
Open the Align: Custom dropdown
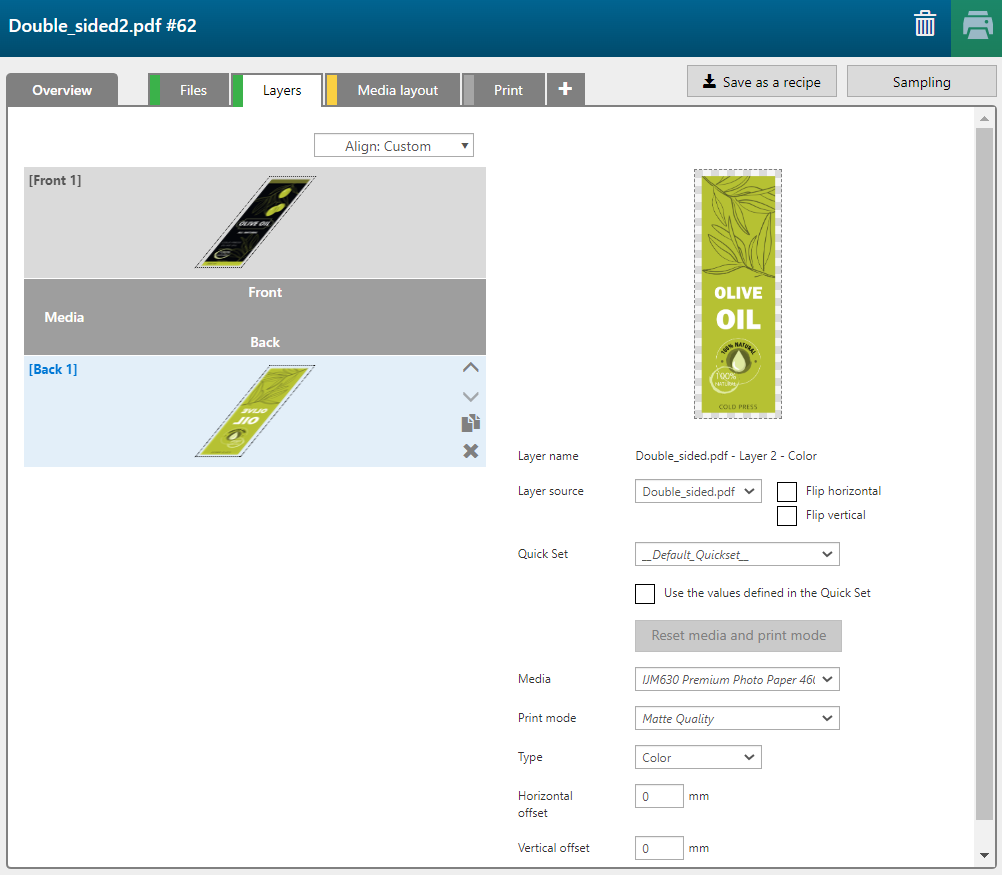[394, 146]
